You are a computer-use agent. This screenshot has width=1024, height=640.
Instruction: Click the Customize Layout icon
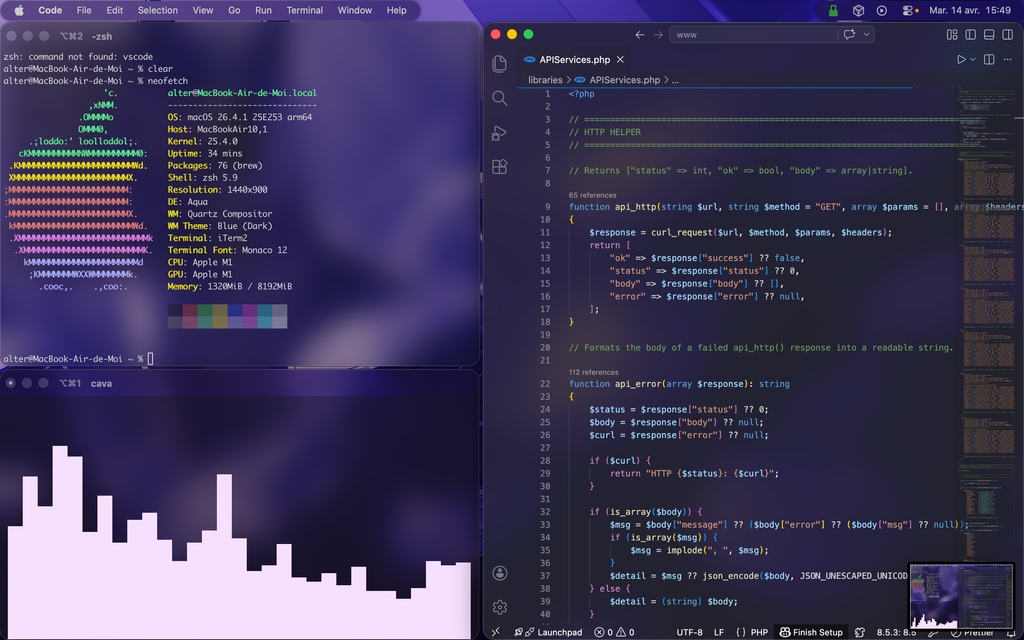(x=952, y=35)
